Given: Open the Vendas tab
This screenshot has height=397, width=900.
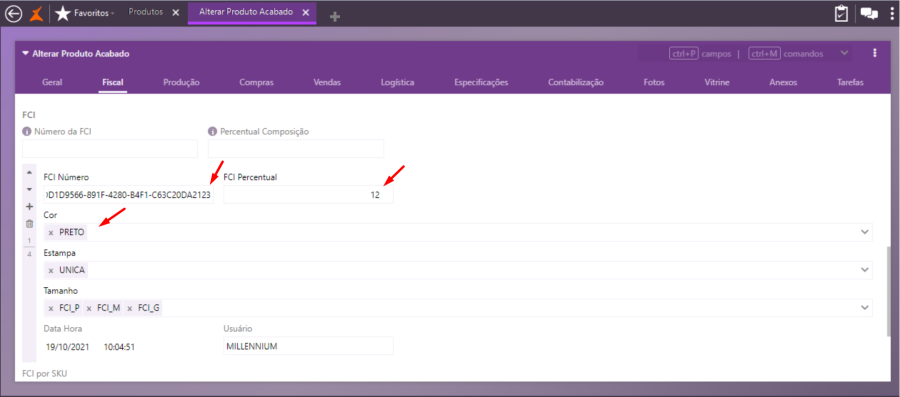Looking at the screenshot, I should click(327, 82).
